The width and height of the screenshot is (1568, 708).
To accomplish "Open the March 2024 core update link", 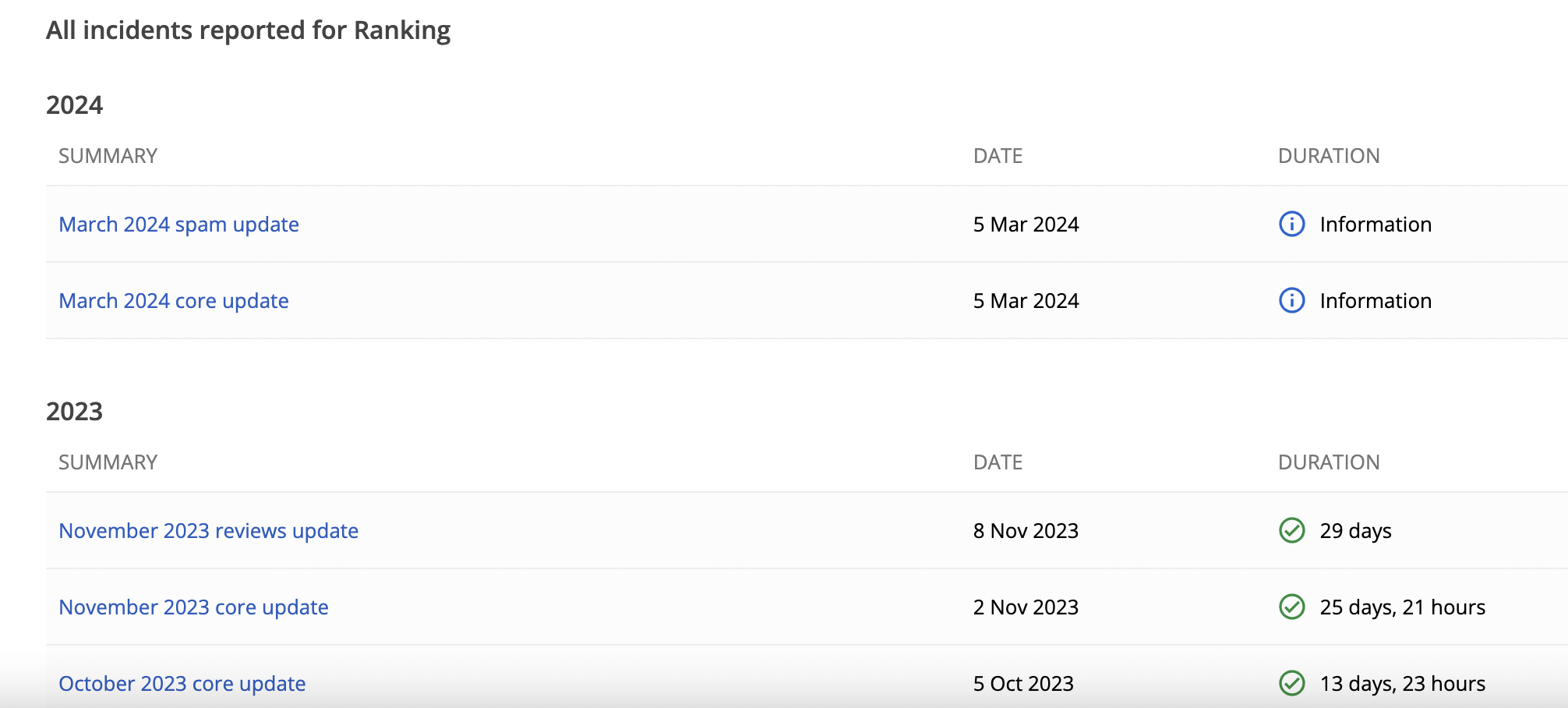I will point(174,301).
